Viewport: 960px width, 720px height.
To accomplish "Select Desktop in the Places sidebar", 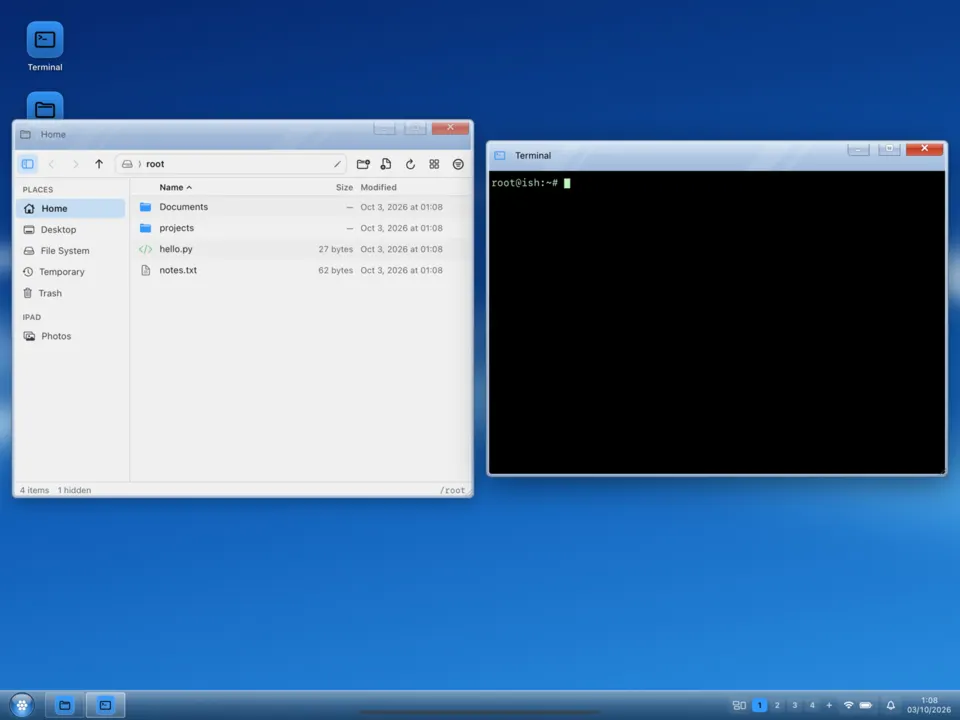I will pyautogui.click(x=70, y=230).
